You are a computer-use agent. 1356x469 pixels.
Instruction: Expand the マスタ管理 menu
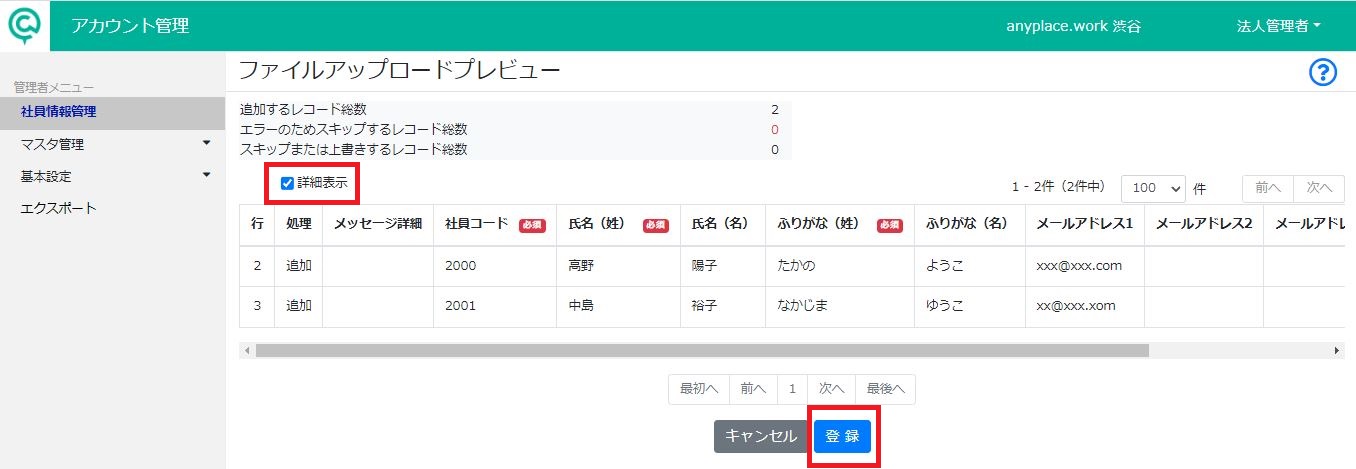pyautogui.click(x=113, y=144)
